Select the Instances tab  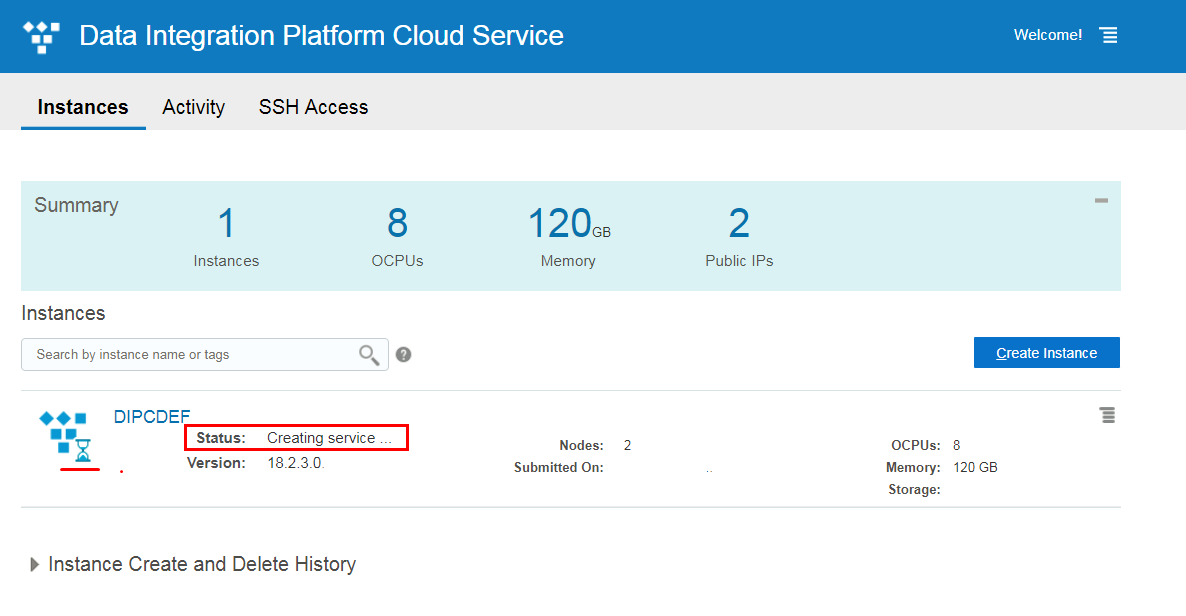pyautogui.click(x=83, y=107)
